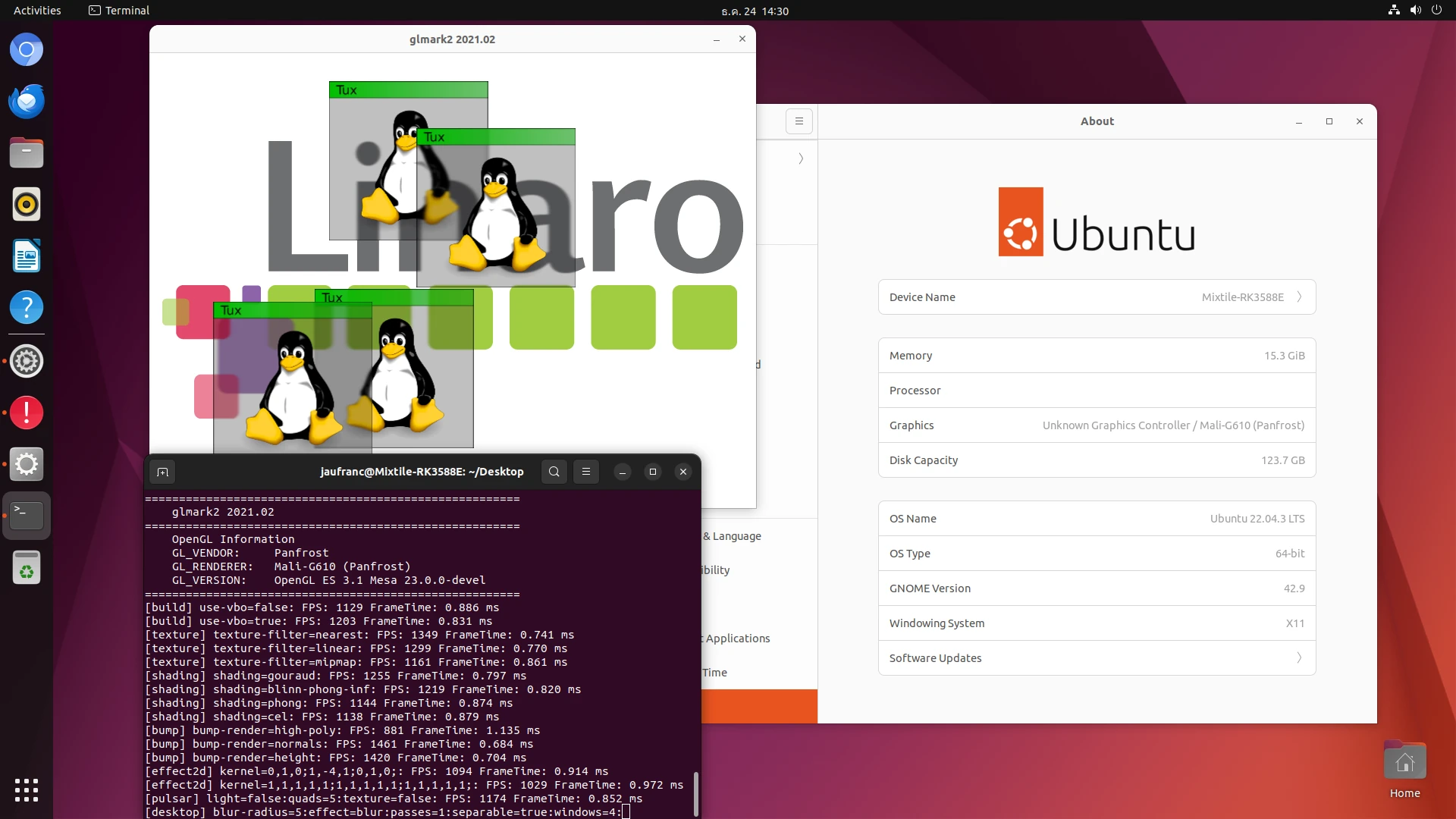Click the texture-filter=nearest FPS 1349 line
This screenshot has width=1456, height=819.
click(x=359, y=635)
